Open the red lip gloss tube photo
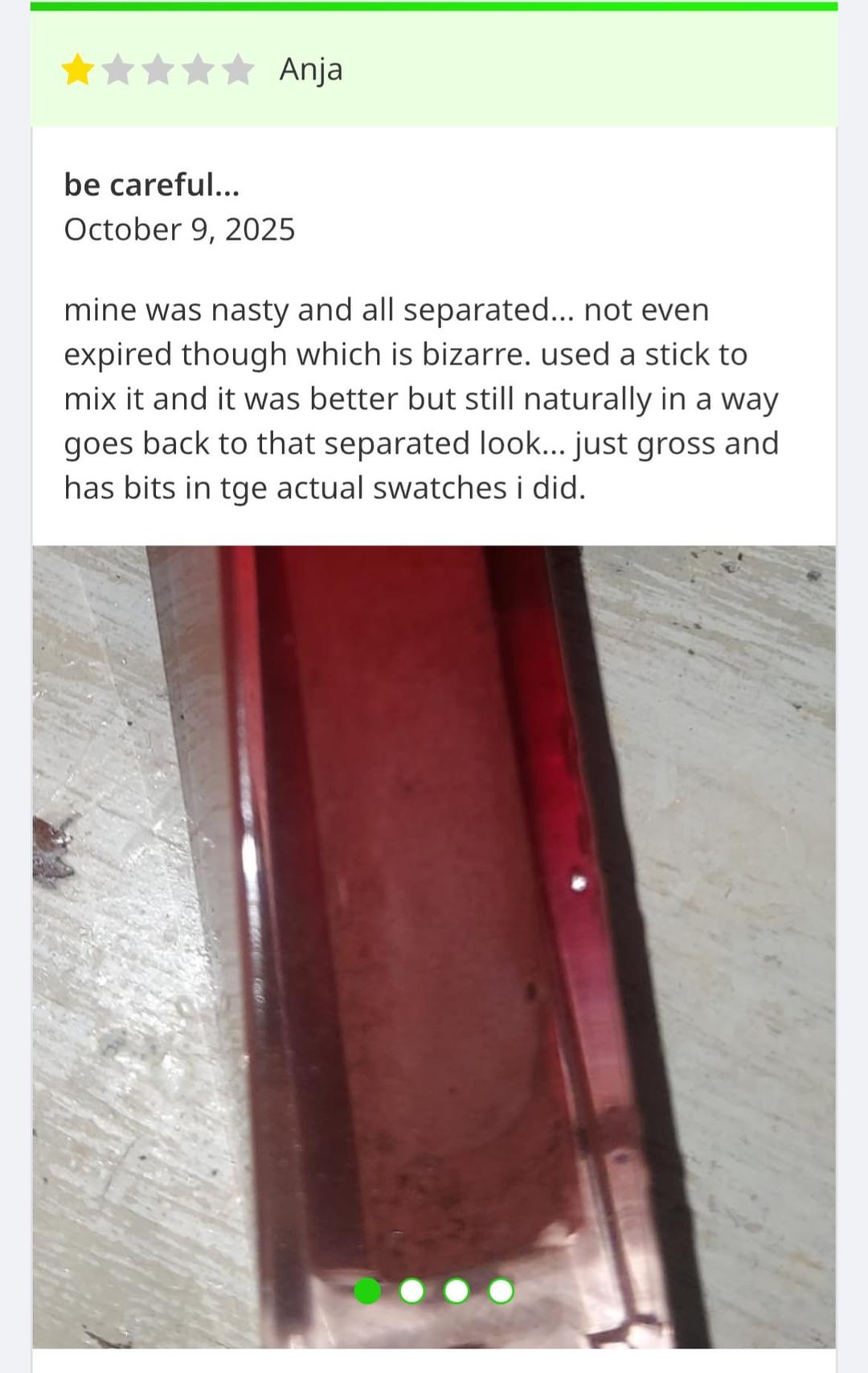868x1373 pixels. tap(434, 946)
